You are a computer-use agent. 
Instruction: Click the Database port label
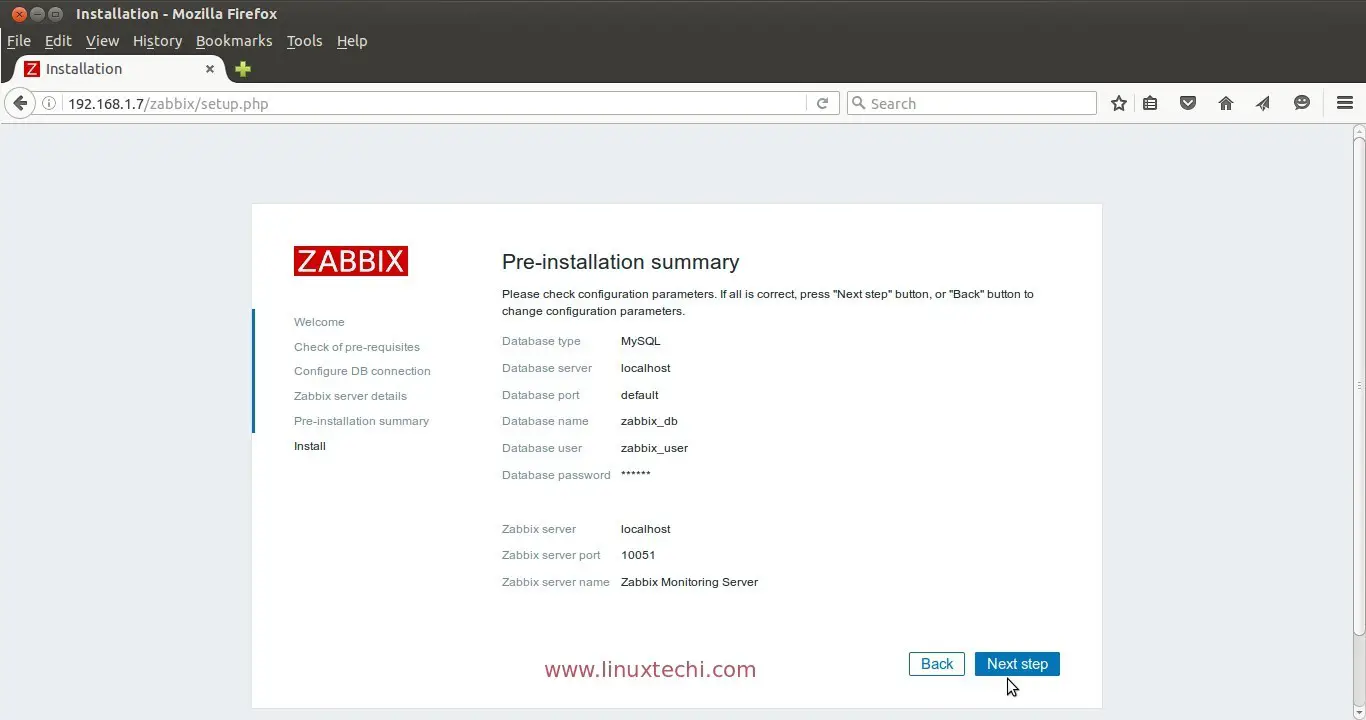pos(540,395)
